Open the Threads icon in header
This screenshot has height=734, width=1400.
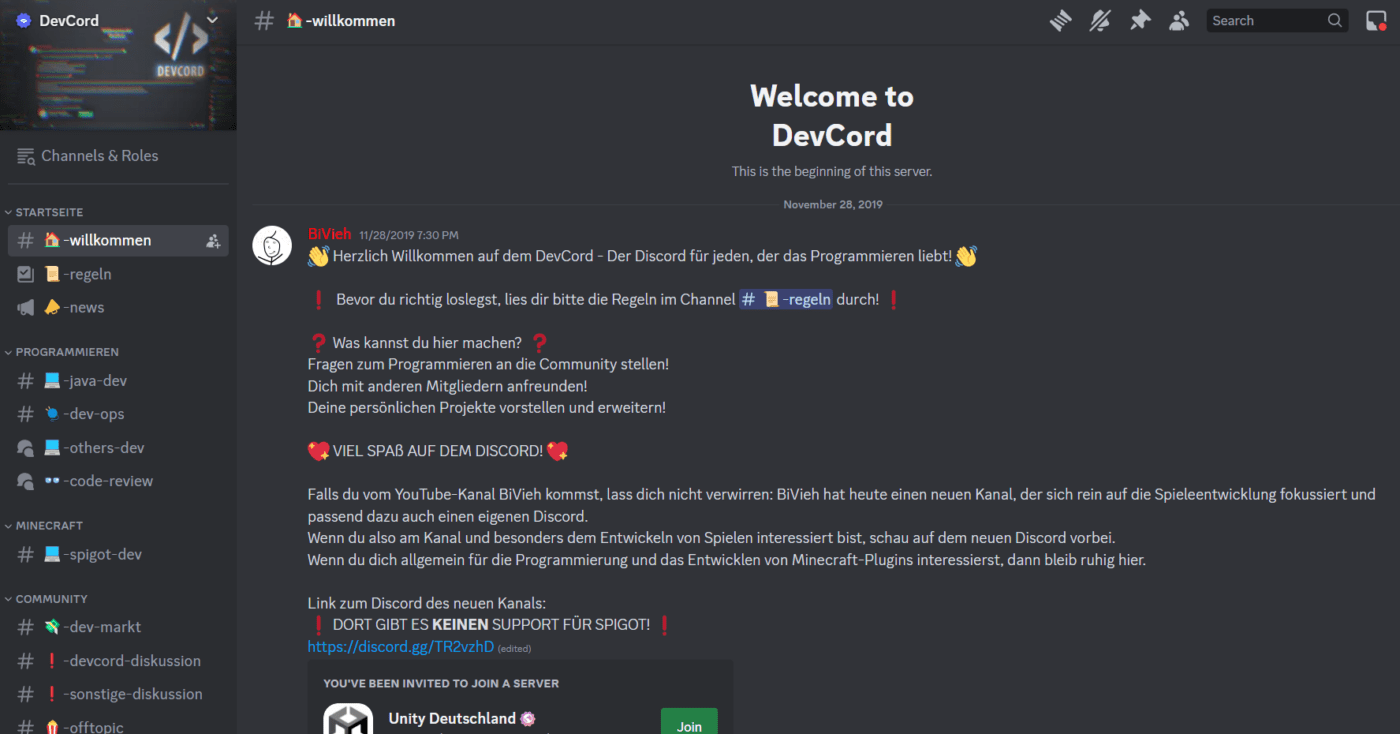click(x=1061, y=20)
